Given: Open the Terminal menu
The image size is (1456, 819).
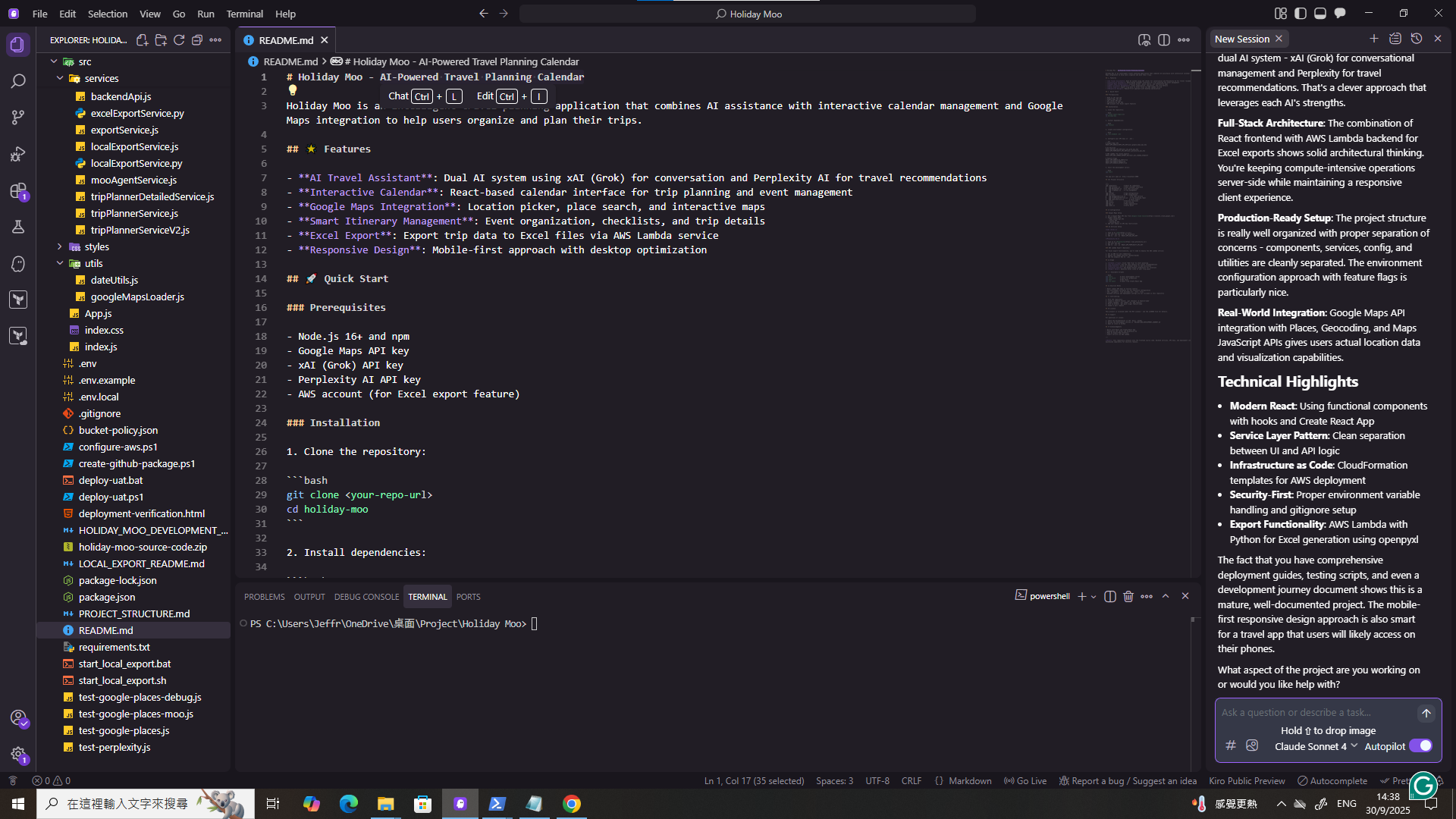Looking at the screenshot, I should pos(244,14).
